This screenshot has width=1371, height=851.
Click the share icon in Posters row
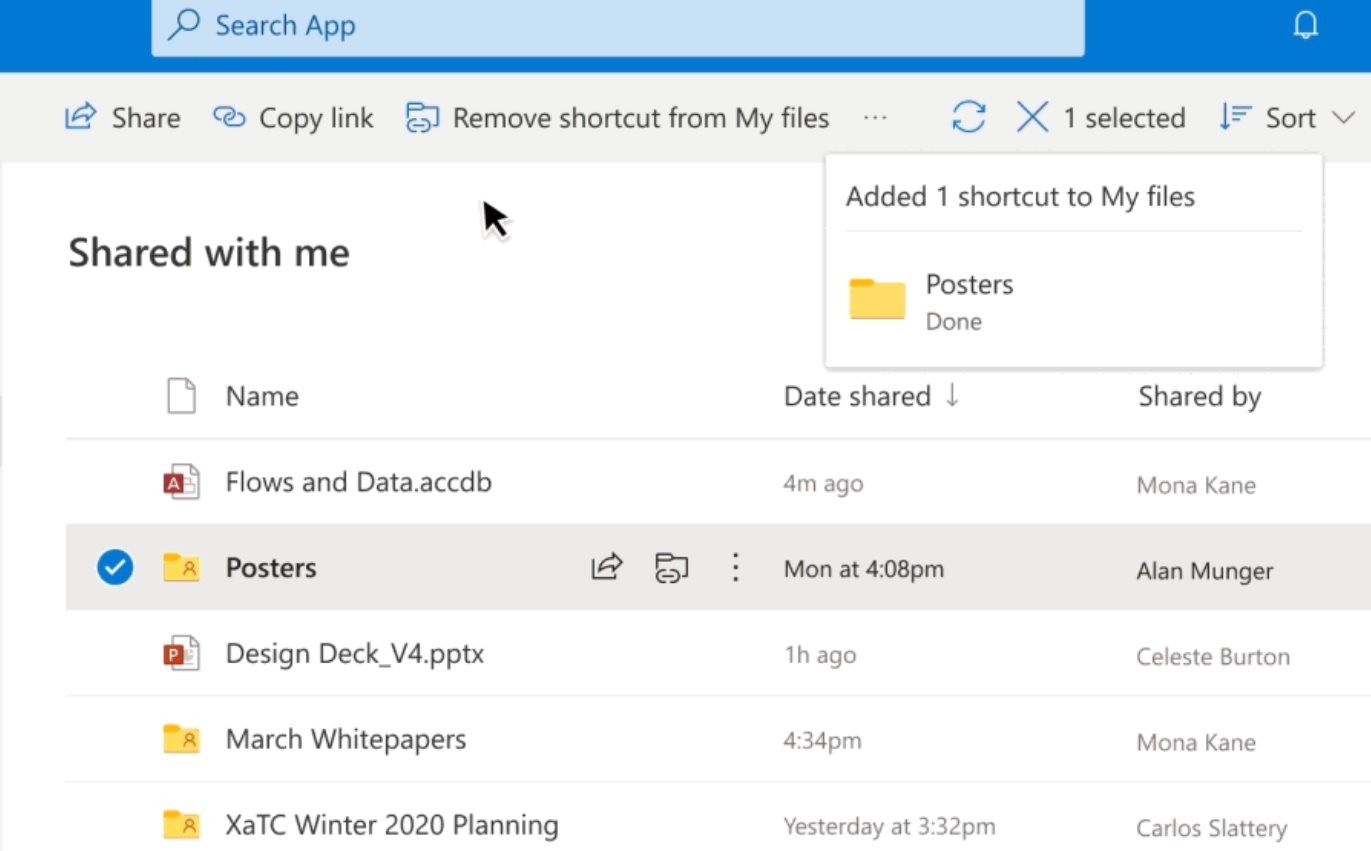(607, 568)
